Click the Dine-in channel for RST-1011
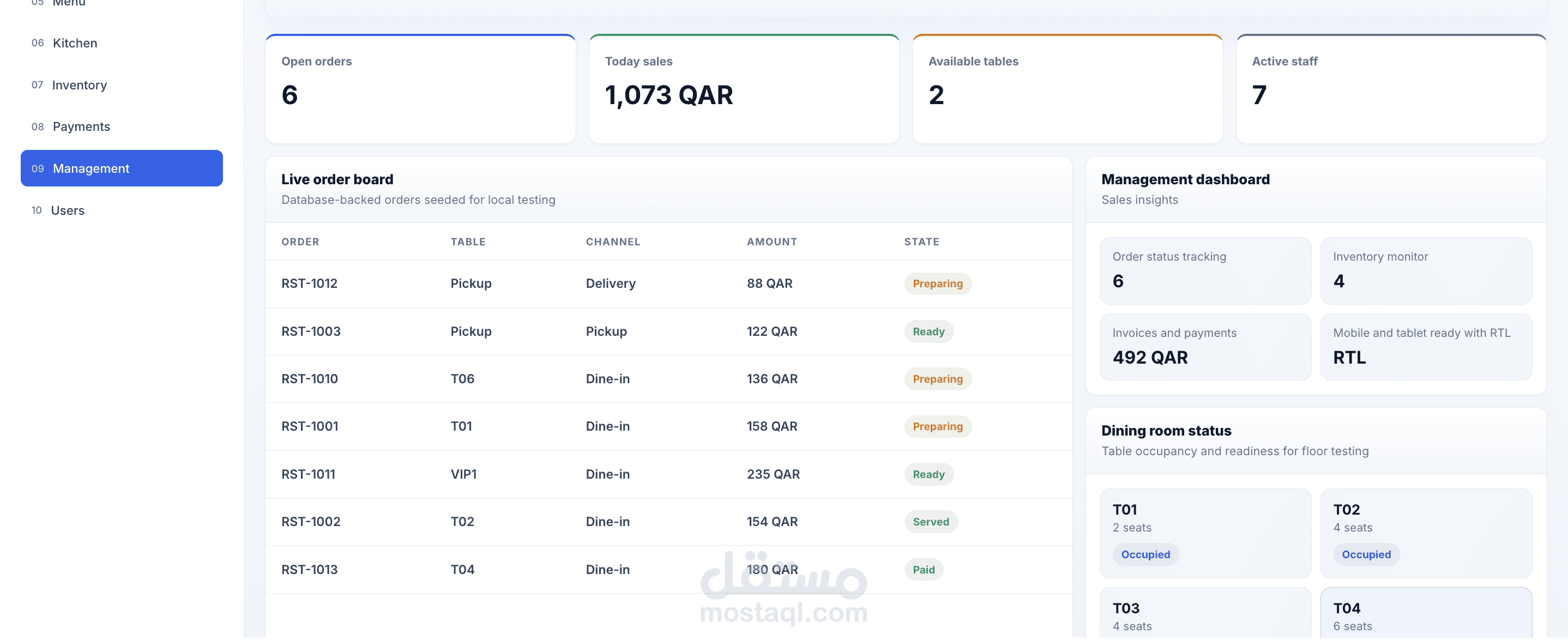1568x640 pixels. point(607,474)
